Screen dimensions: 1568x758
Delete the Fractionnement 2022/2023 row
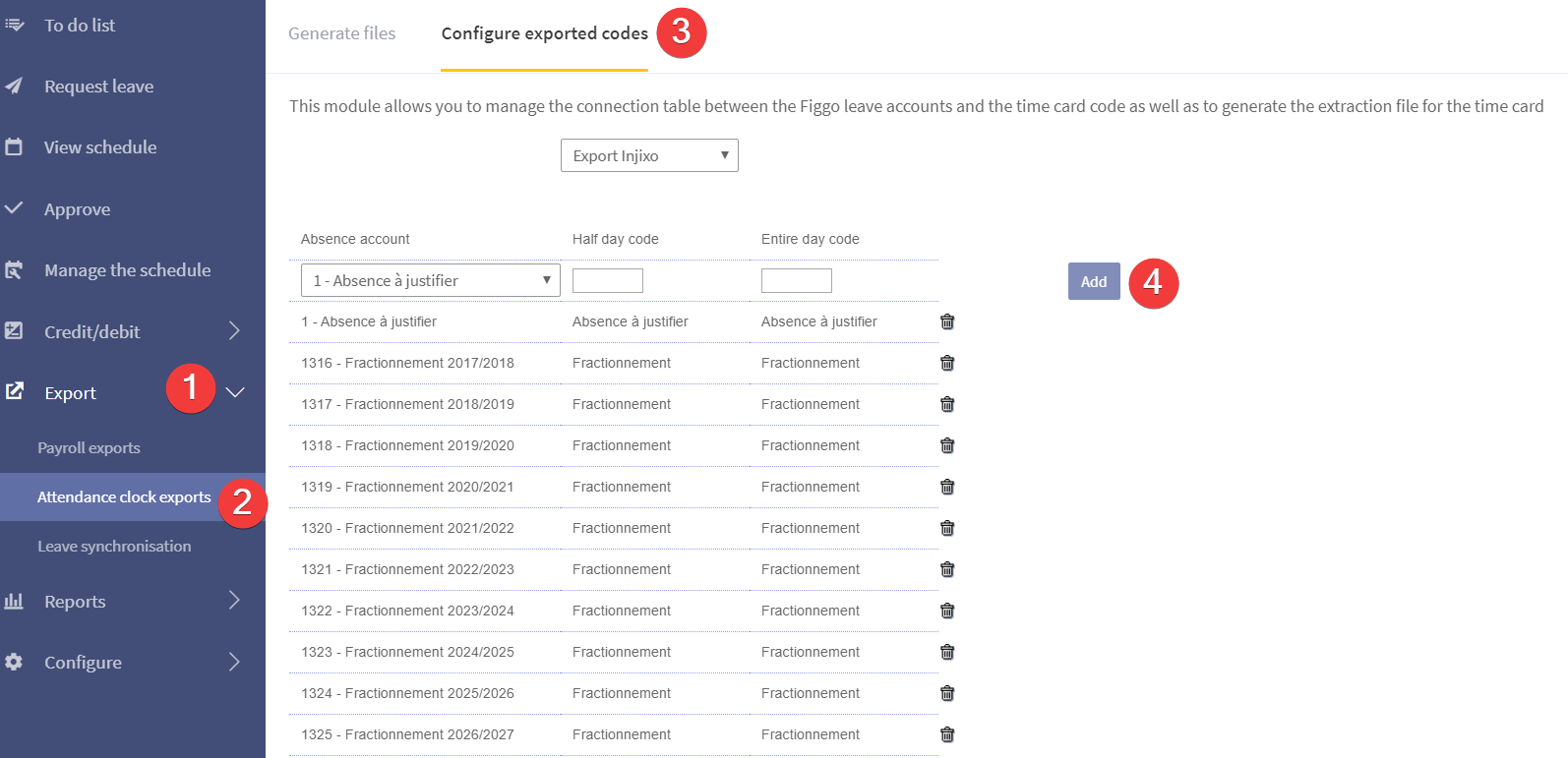click(947, 569)
